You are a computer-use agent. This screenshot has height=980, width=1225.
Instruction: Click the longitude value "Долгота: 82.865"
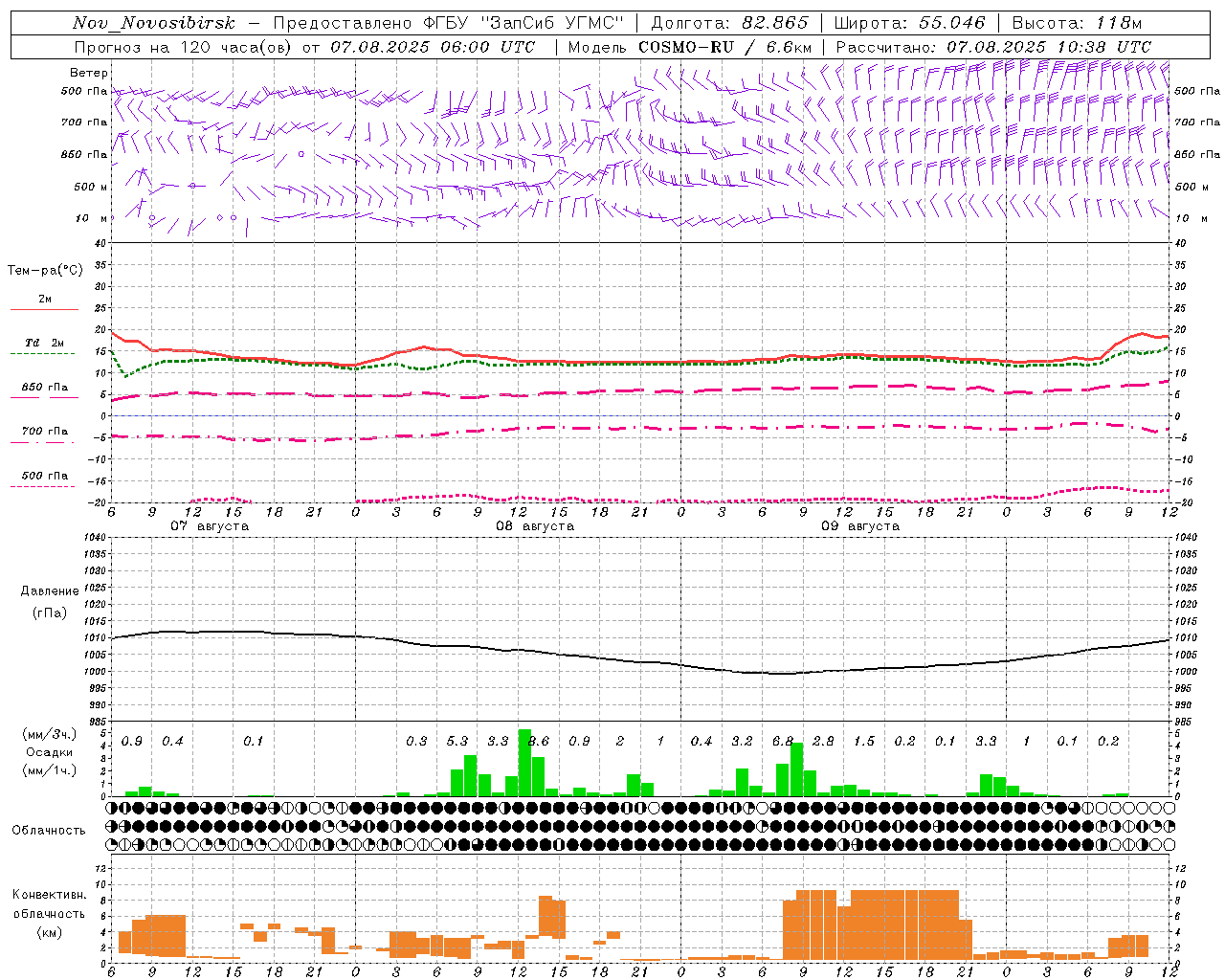coord(730,23)
